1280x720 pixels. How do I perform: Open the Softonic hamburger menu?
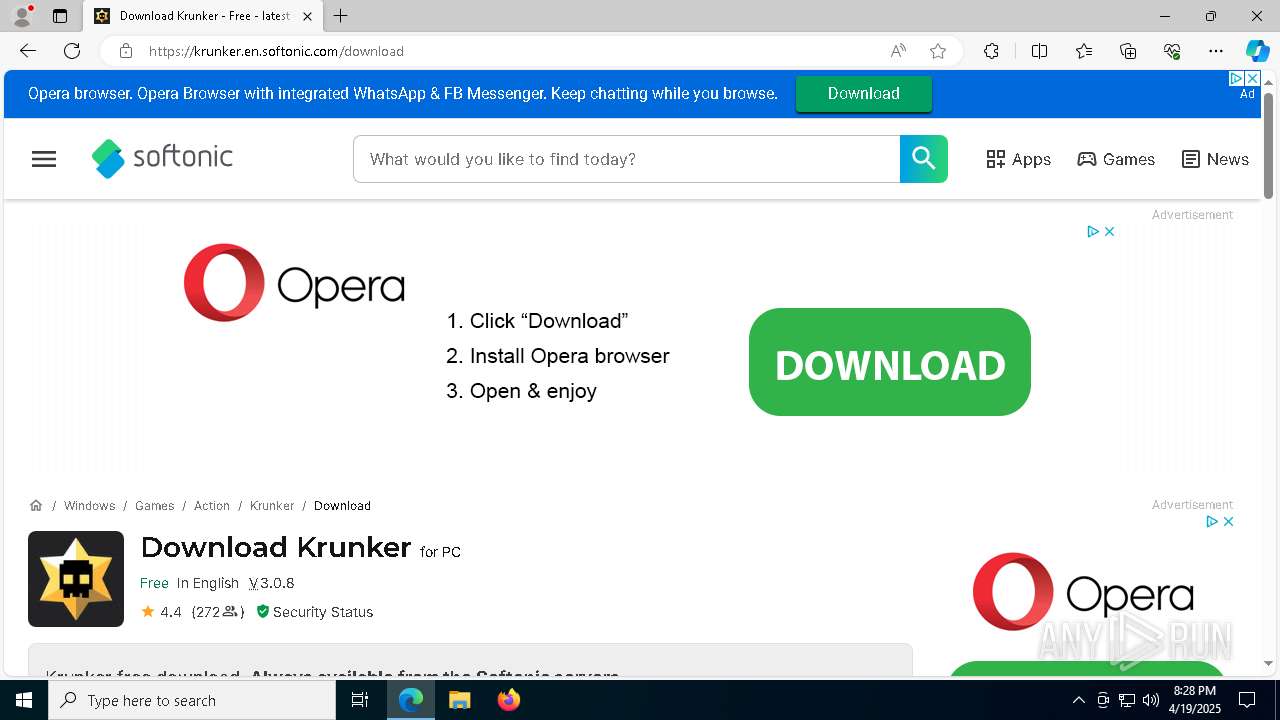[x=44, y=159]
